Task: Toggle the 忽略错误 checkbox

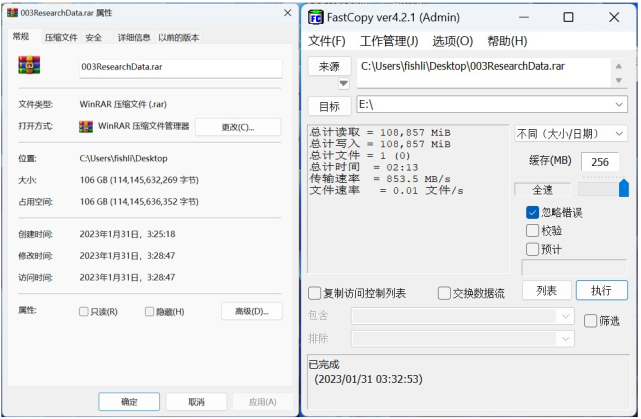Action: pos(532,212)
